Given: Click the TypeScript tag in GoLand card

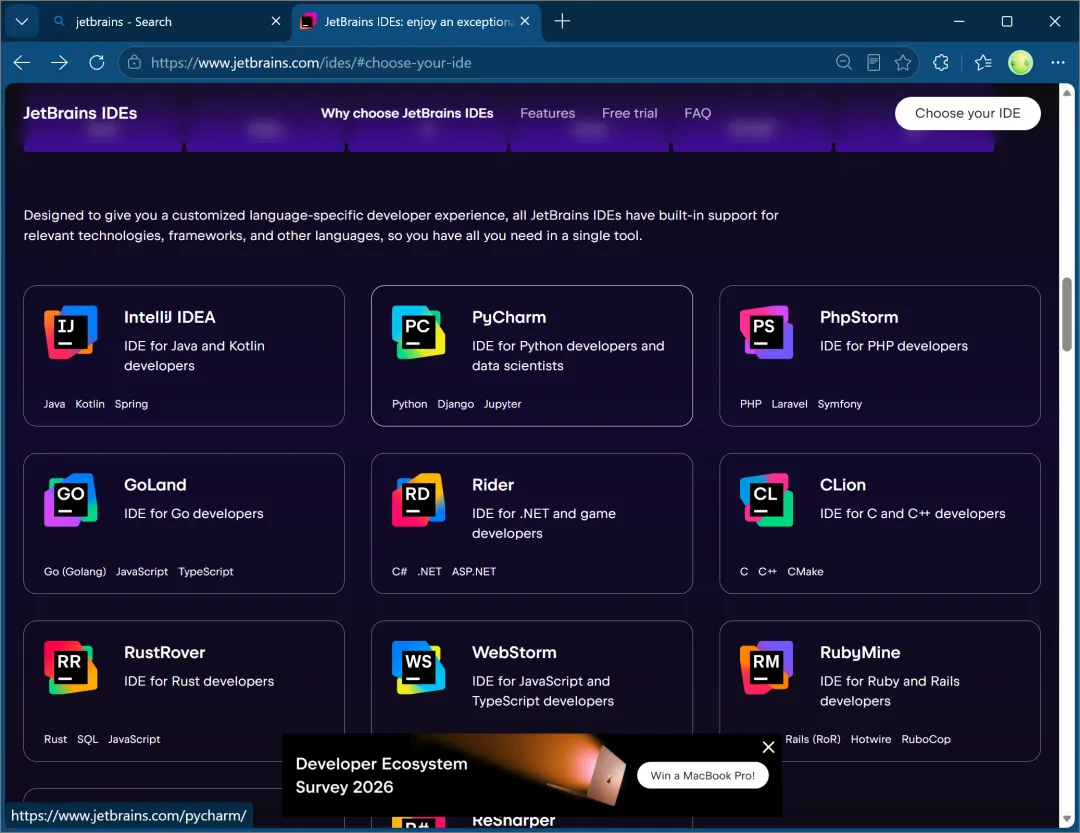Looking at the screenshot, I should [x=205, y=571].
